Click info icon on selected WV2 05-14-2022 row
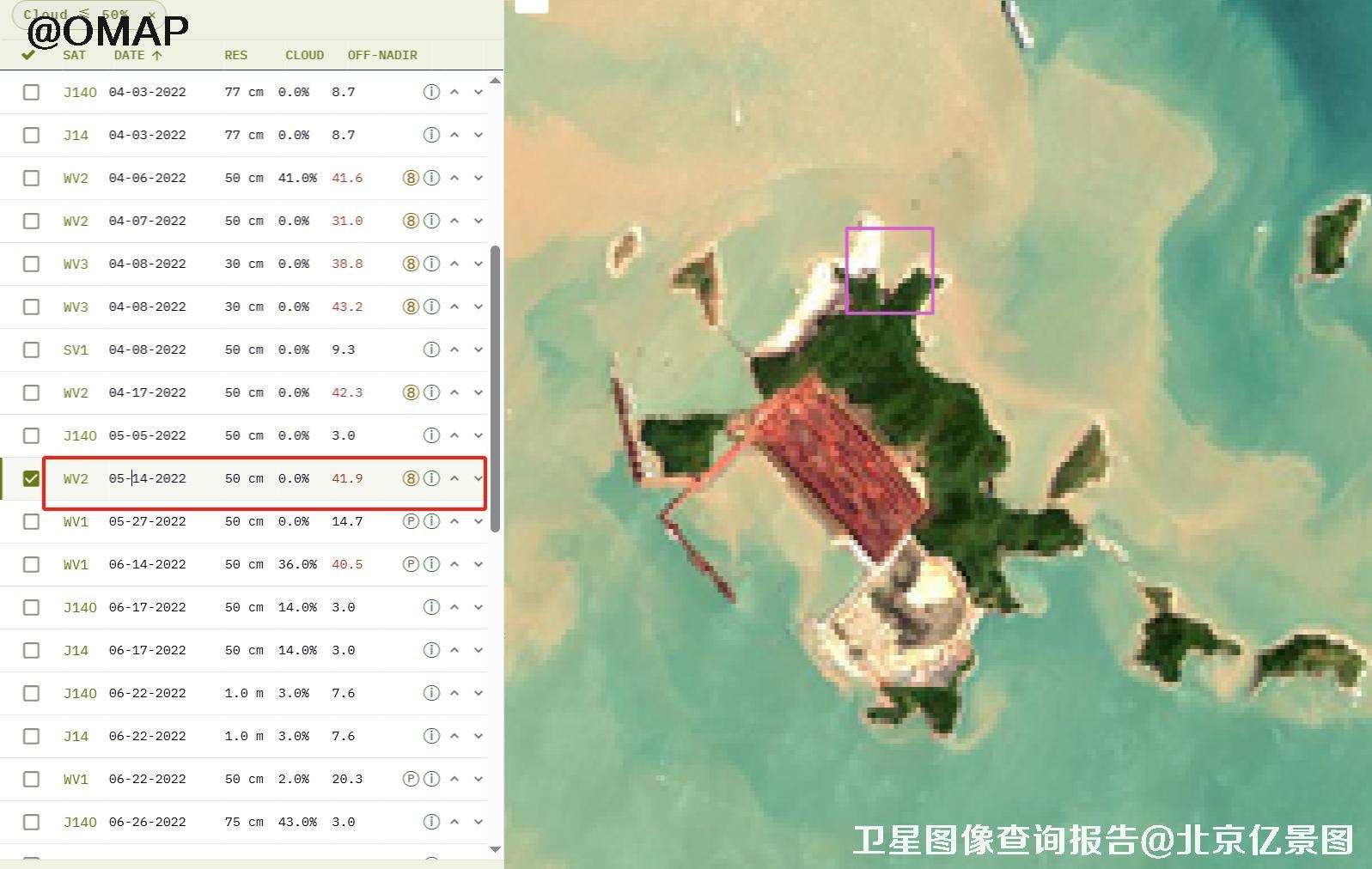 tap(431, 478)
